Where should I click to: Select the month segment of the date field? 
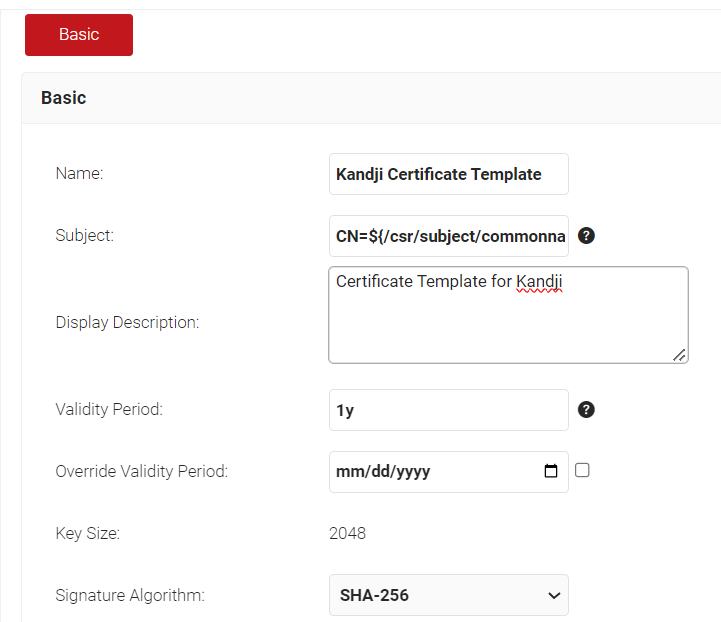346,471
